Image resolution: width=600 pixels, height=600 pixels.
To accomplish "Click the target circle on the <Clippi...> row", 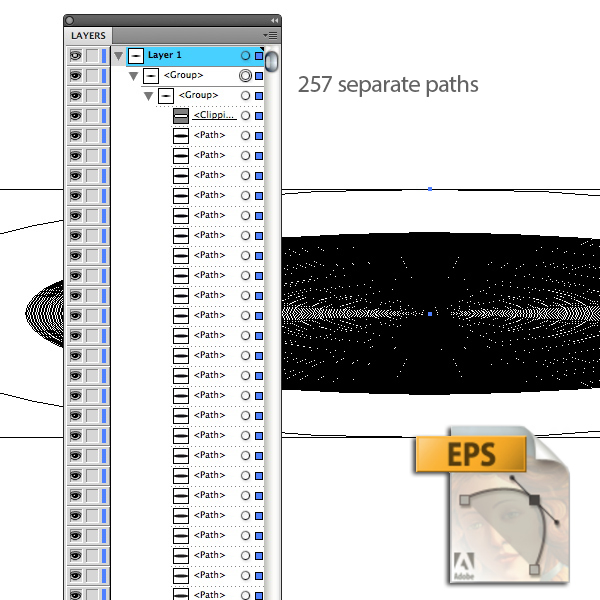I will coord(245,116).
